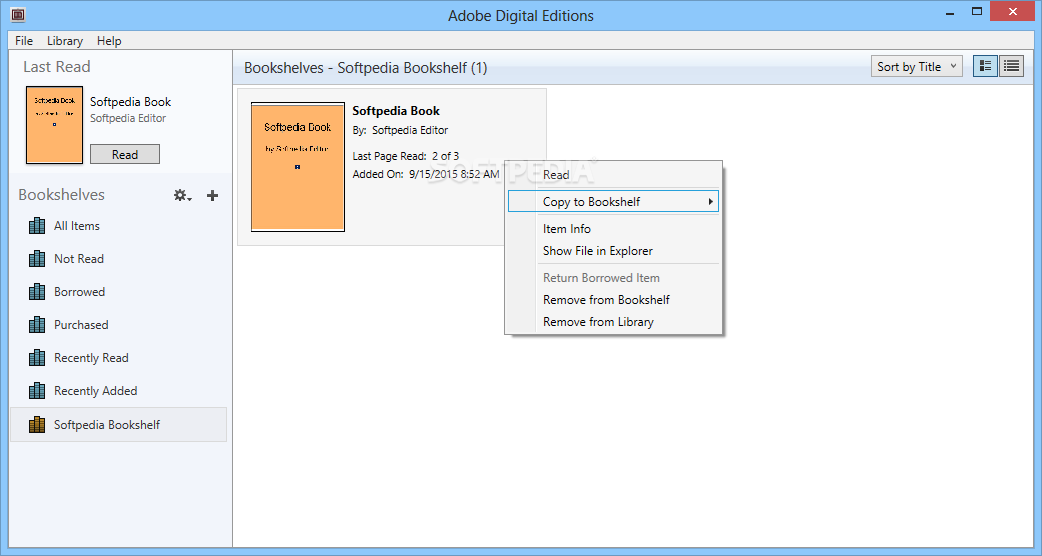Choose Show File in Explorer
The image size is (1042, 556).
(x=613, y=250)
